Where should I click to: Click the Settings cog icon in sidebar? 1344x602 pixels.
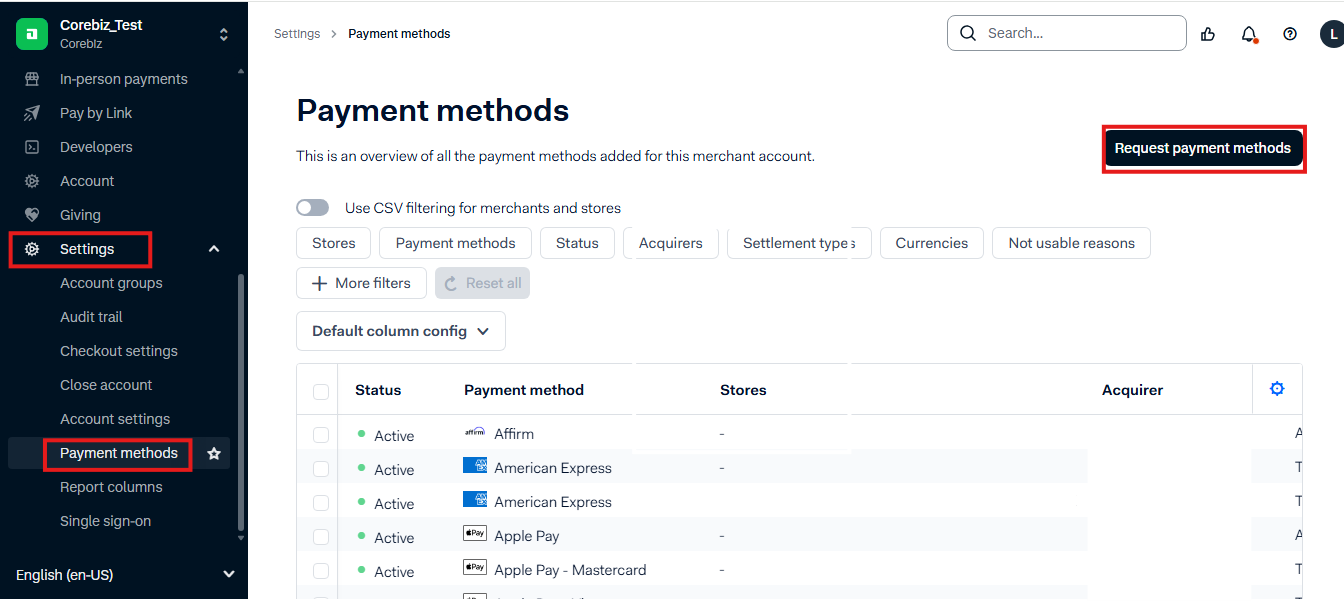pos(32,249)
